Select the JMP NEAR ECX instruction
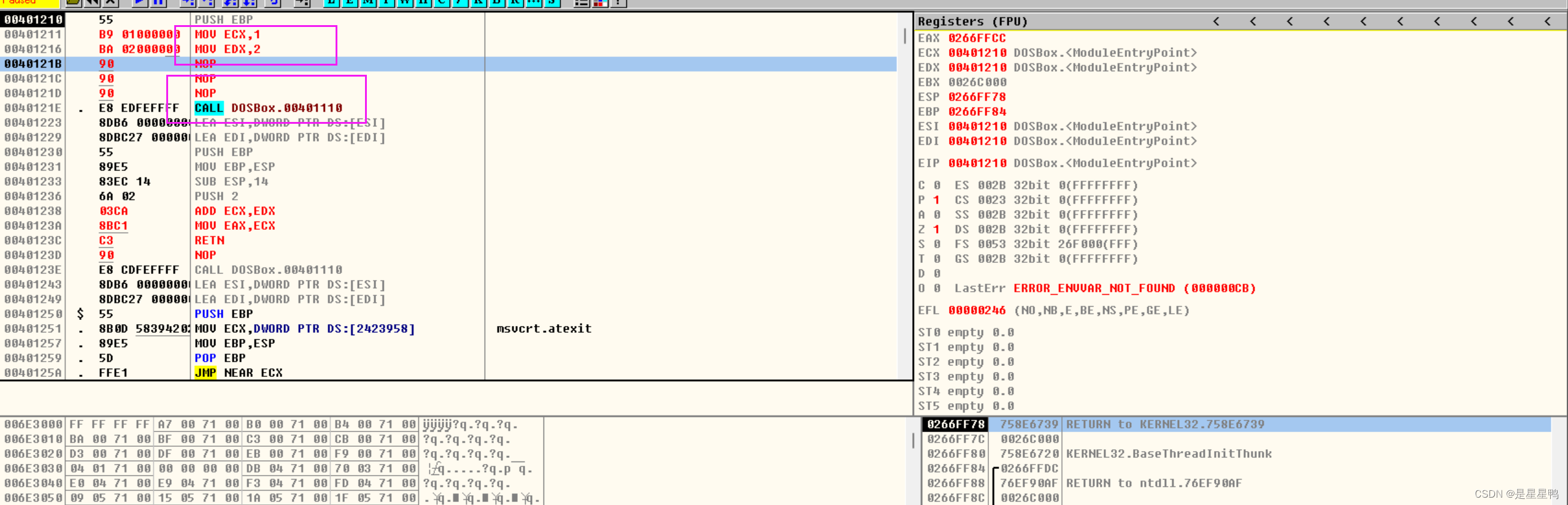 tap(239, 373)
